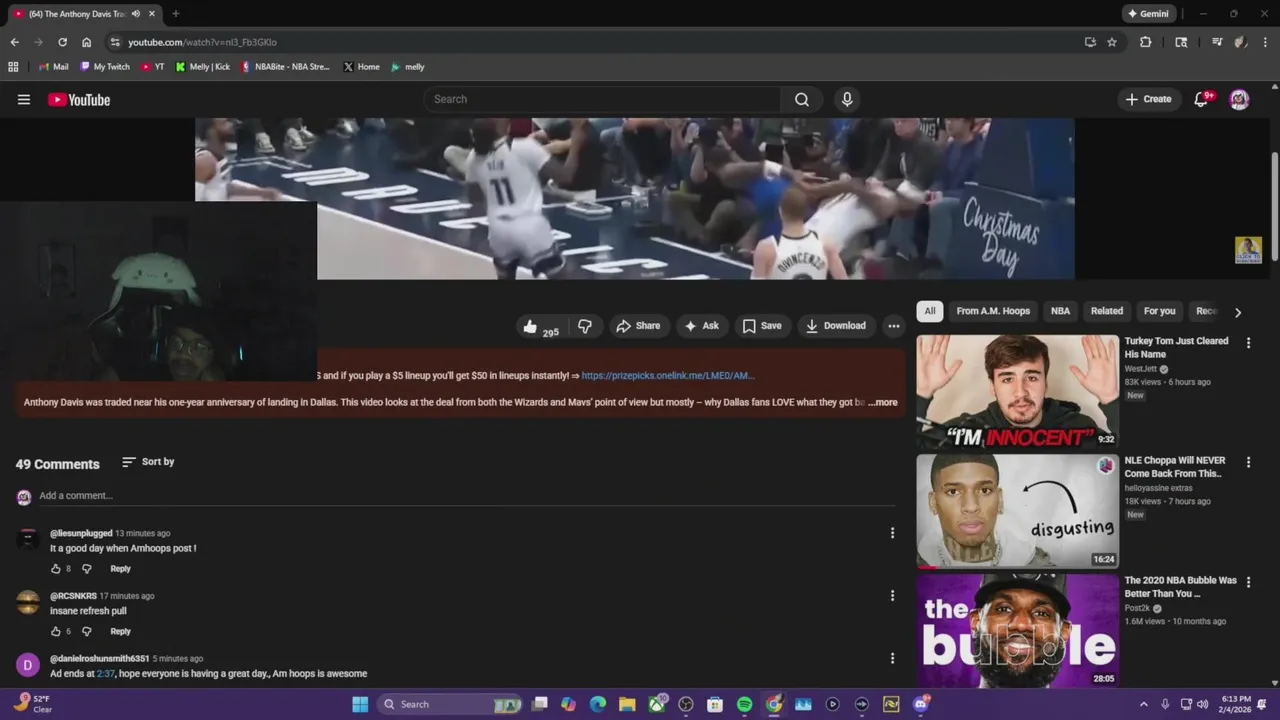Open Discord from the taskbar
Screen dimensions: 1280x720
[921, 704]
